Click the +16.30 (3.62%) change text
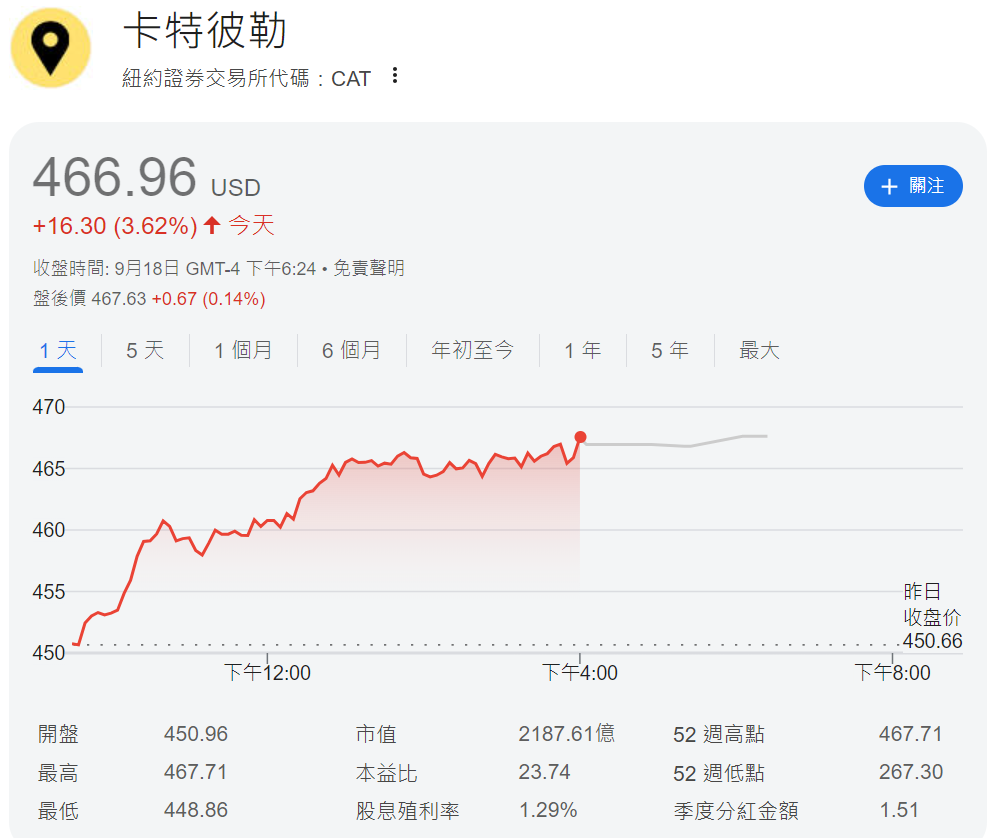 (x=115, y=226)
